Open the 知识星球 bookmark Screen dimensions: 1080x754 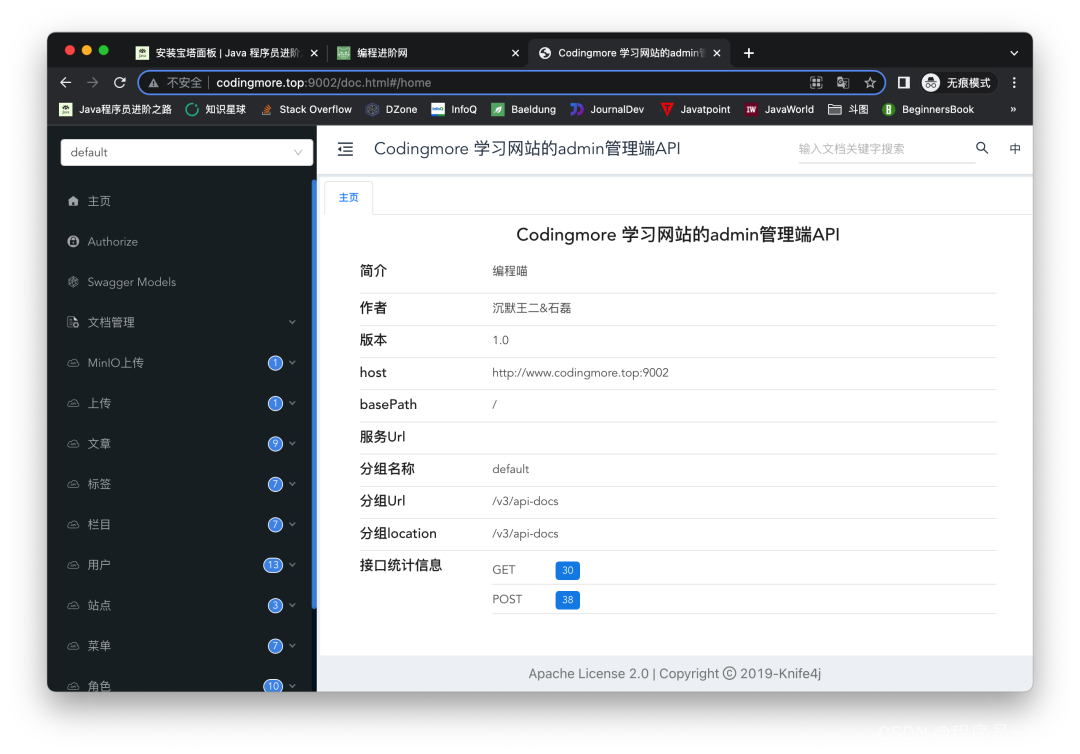click(216, 109)
